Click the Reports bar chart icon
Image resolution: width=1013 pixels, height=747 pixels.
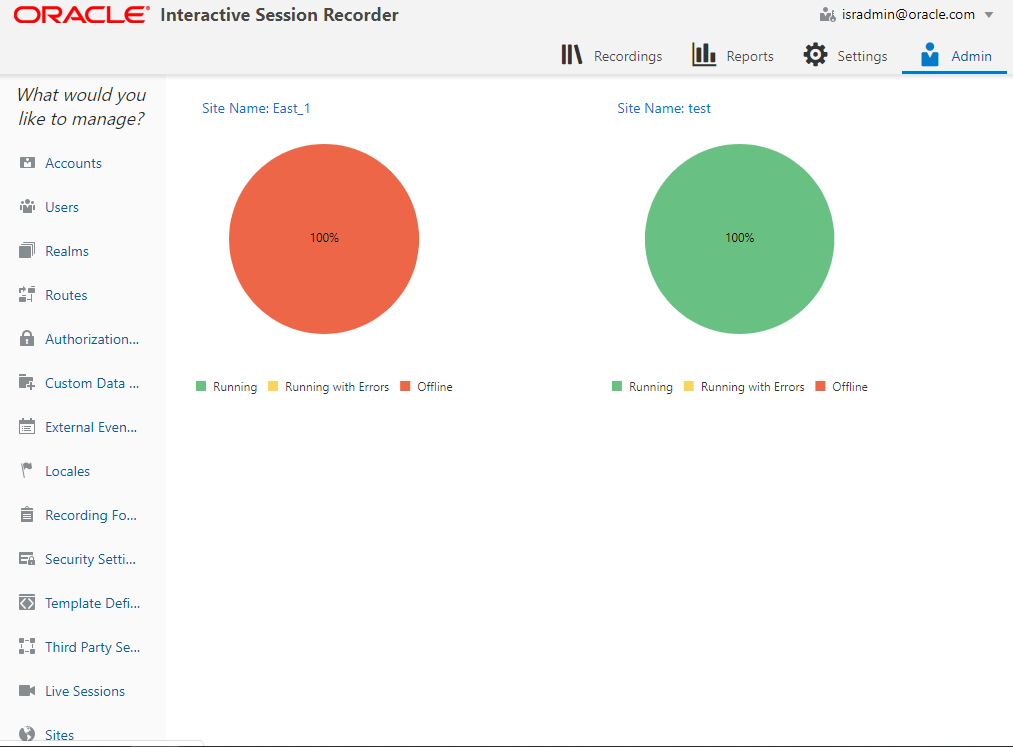[704, 55]
